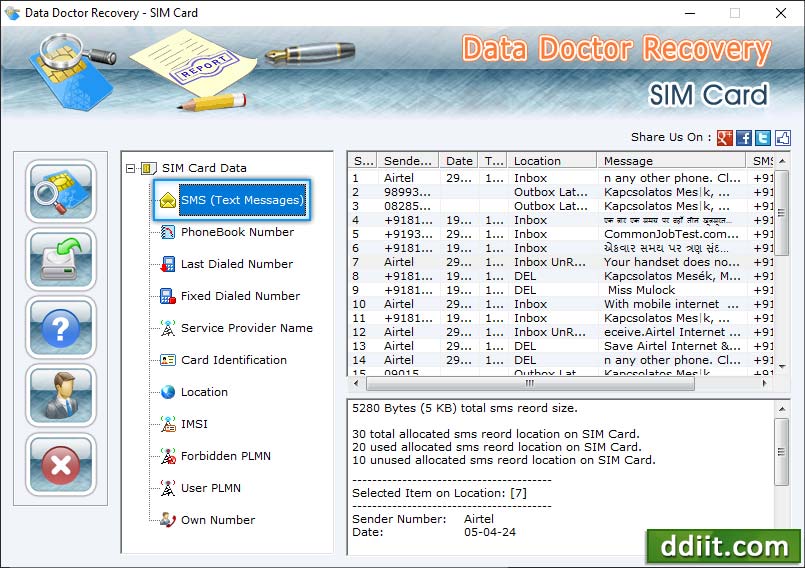This screenshot has width=805, height=568.
Task: Click the horizontal scrollbar of SMS table
Action: coord(530,383)
